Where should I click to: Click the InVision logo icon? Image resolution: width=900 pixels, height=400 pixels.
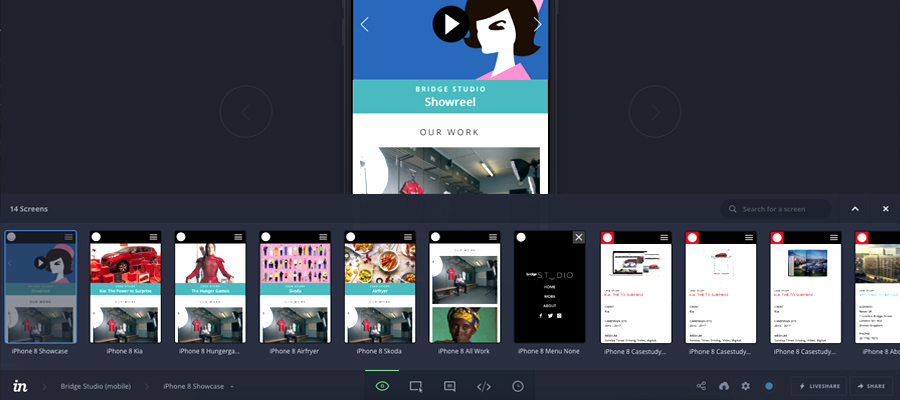coord(20,386)
